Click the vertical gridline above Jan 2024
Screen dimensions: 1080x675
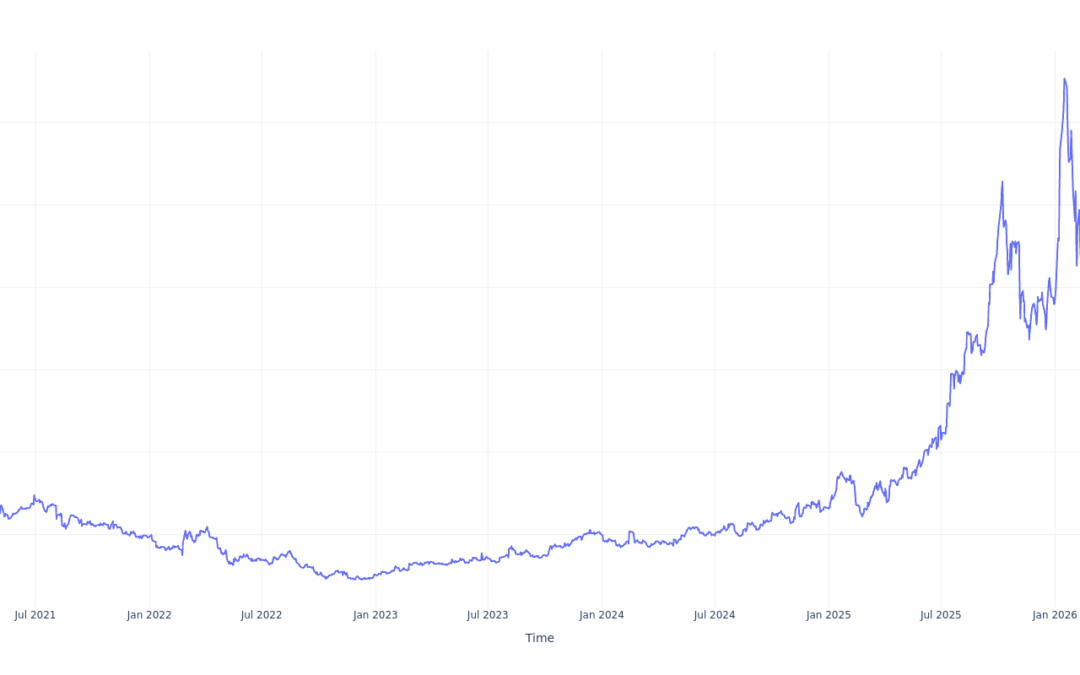(602, 300)
